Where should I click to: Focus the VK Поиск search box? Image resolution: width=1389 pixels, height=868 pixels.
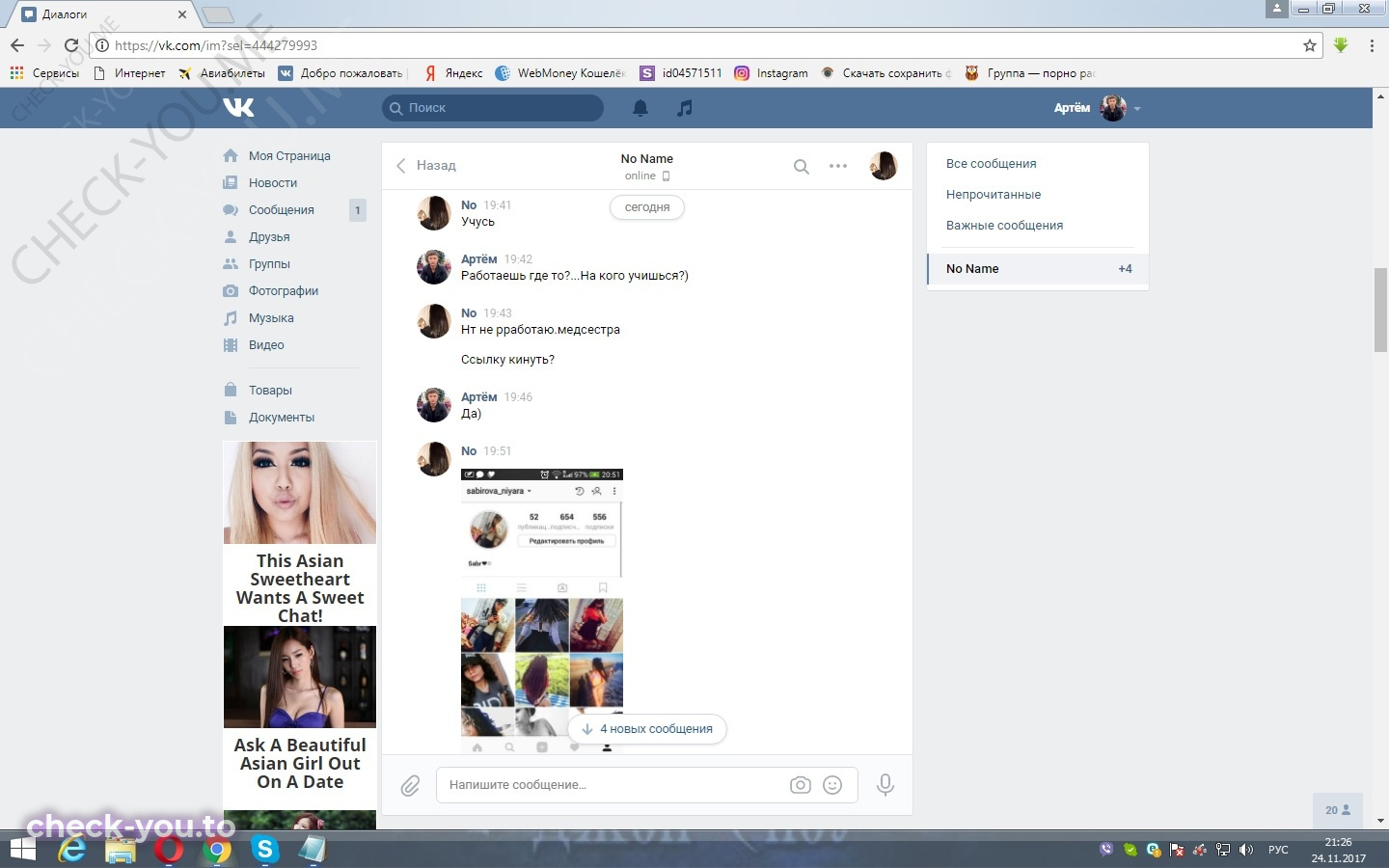click(x=493, y=108)
